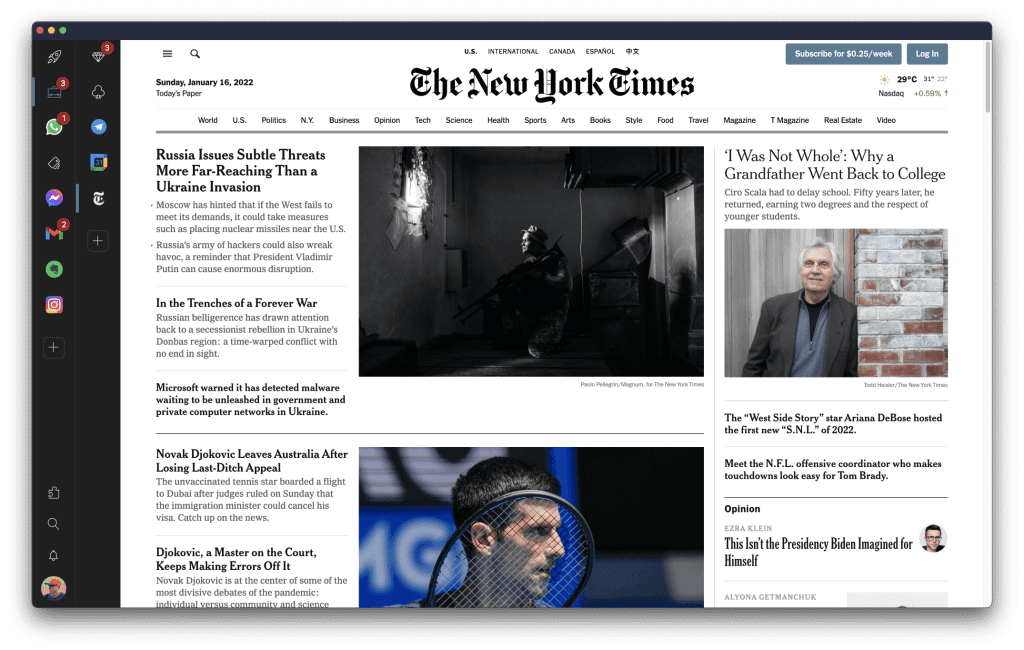Open the hamburger sections menu

(167, 54)
